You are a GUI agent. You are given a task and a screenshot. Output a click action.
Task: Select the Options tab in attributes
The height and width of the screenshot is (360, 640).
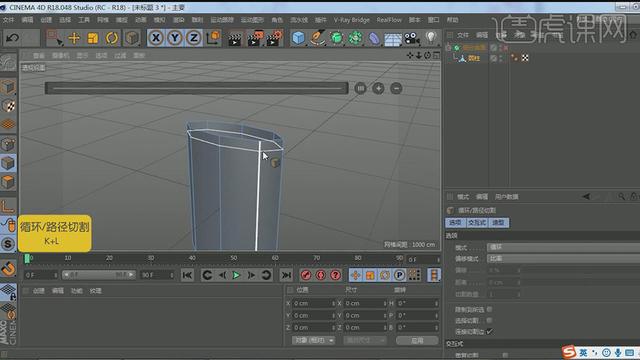coord(455,222)
